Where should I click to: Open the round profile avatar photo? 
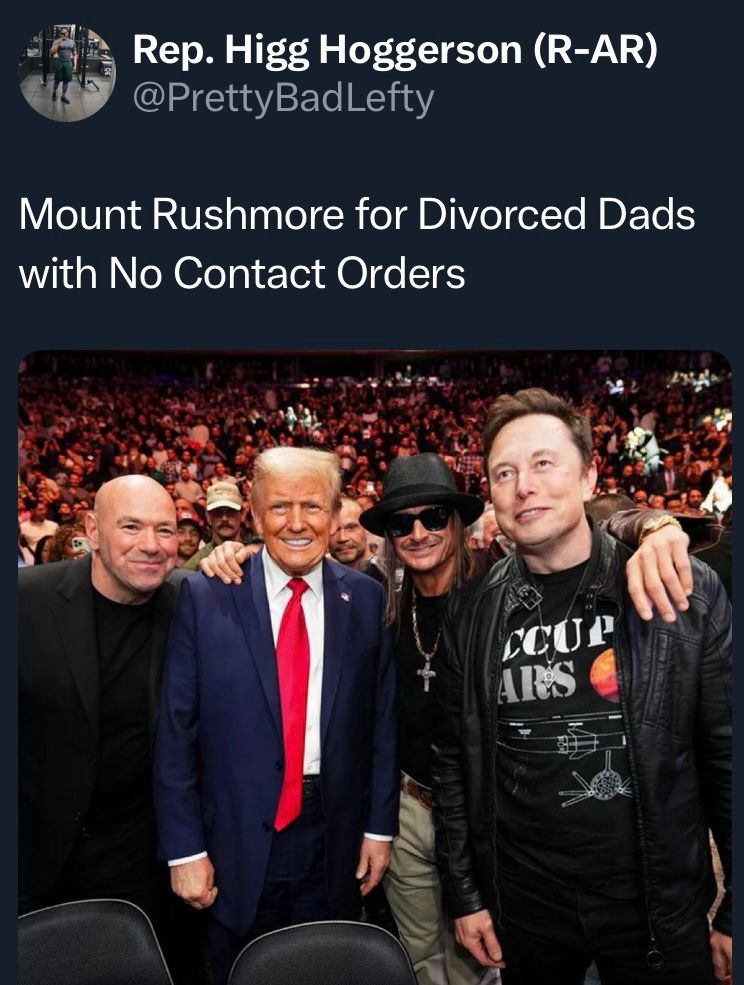point(67,72)
